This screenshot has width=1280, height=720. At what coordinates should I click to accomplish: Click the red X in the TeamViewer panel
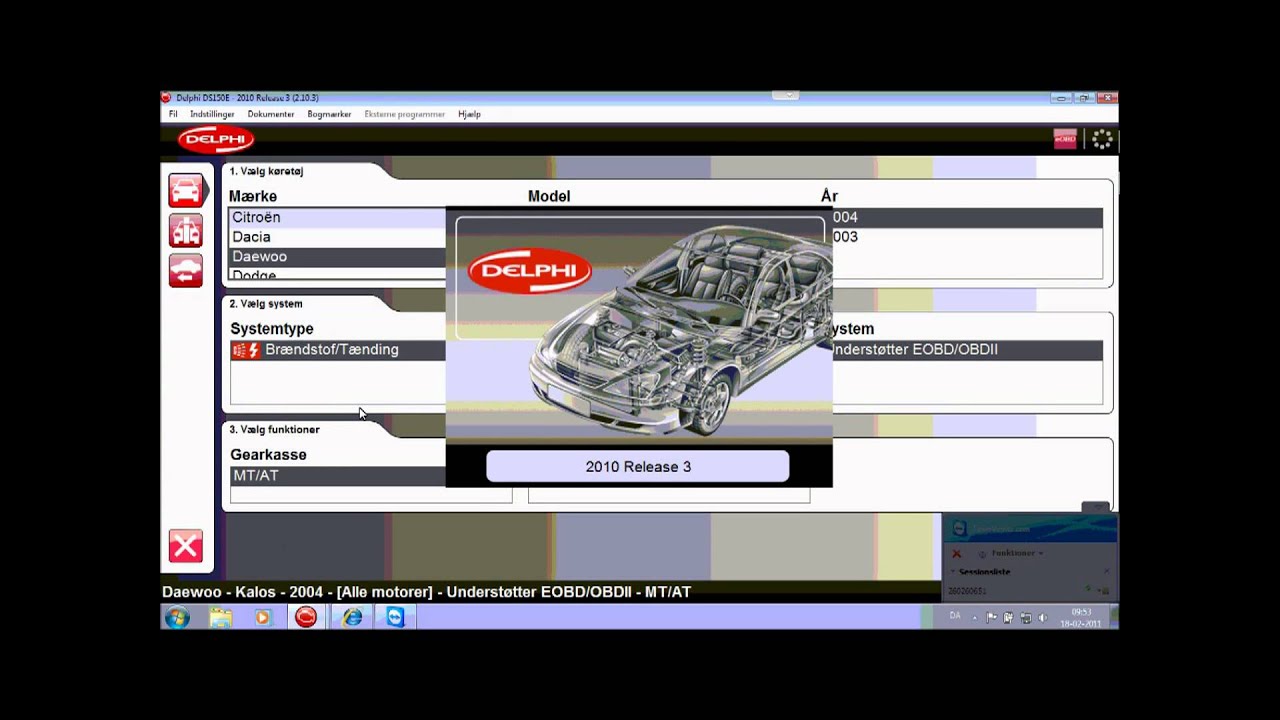click(956, 553)
